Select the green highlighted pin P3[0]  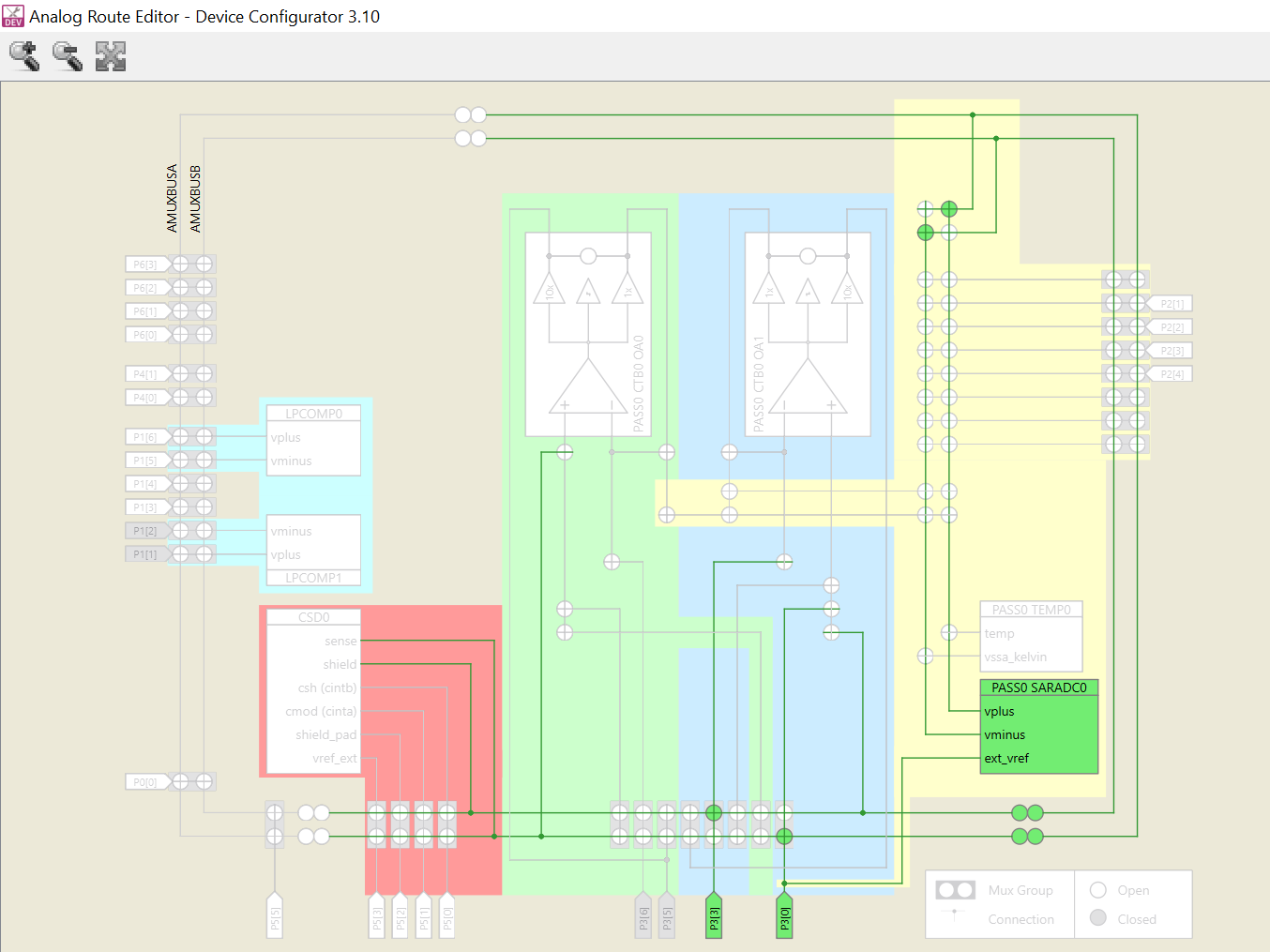[785, 914]
